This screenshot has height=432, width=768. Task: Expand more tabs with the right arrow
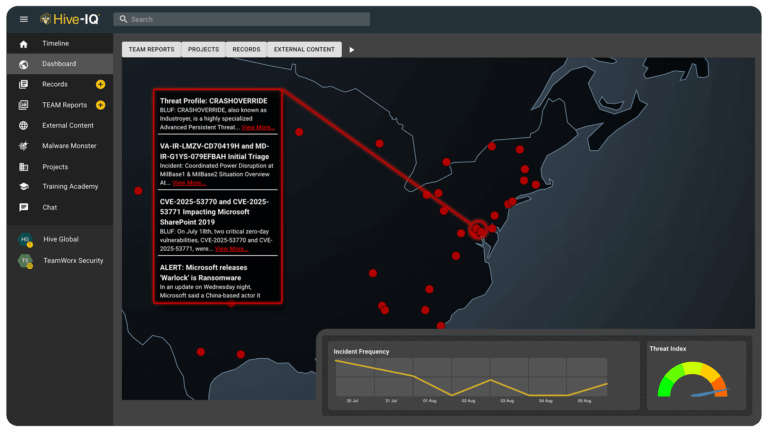tap(351, 49)
